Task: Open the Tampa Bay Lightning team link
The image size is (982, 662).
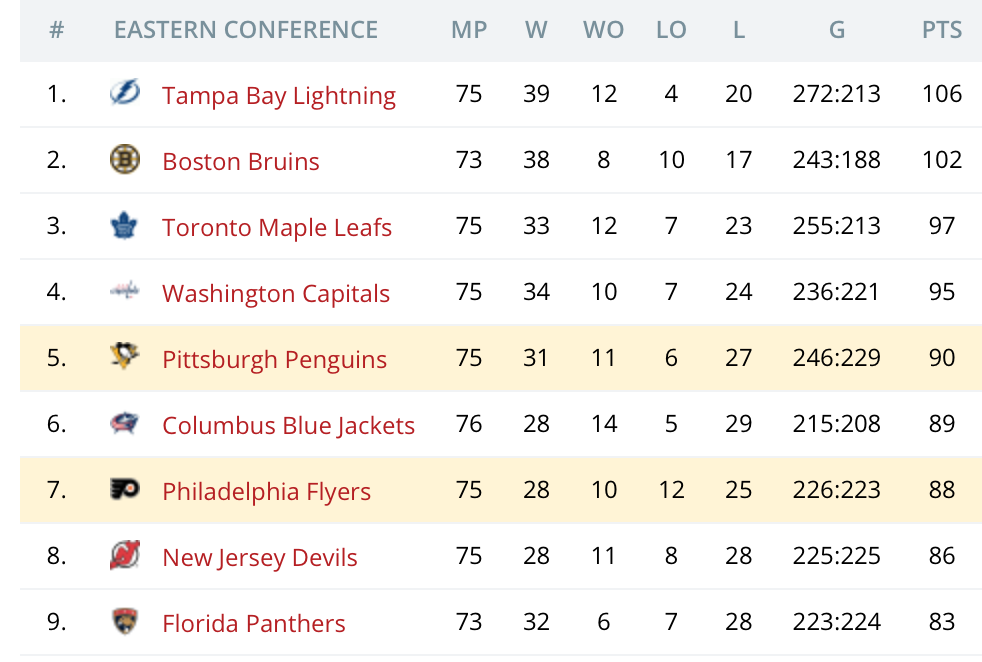Action: pos(279,96)
